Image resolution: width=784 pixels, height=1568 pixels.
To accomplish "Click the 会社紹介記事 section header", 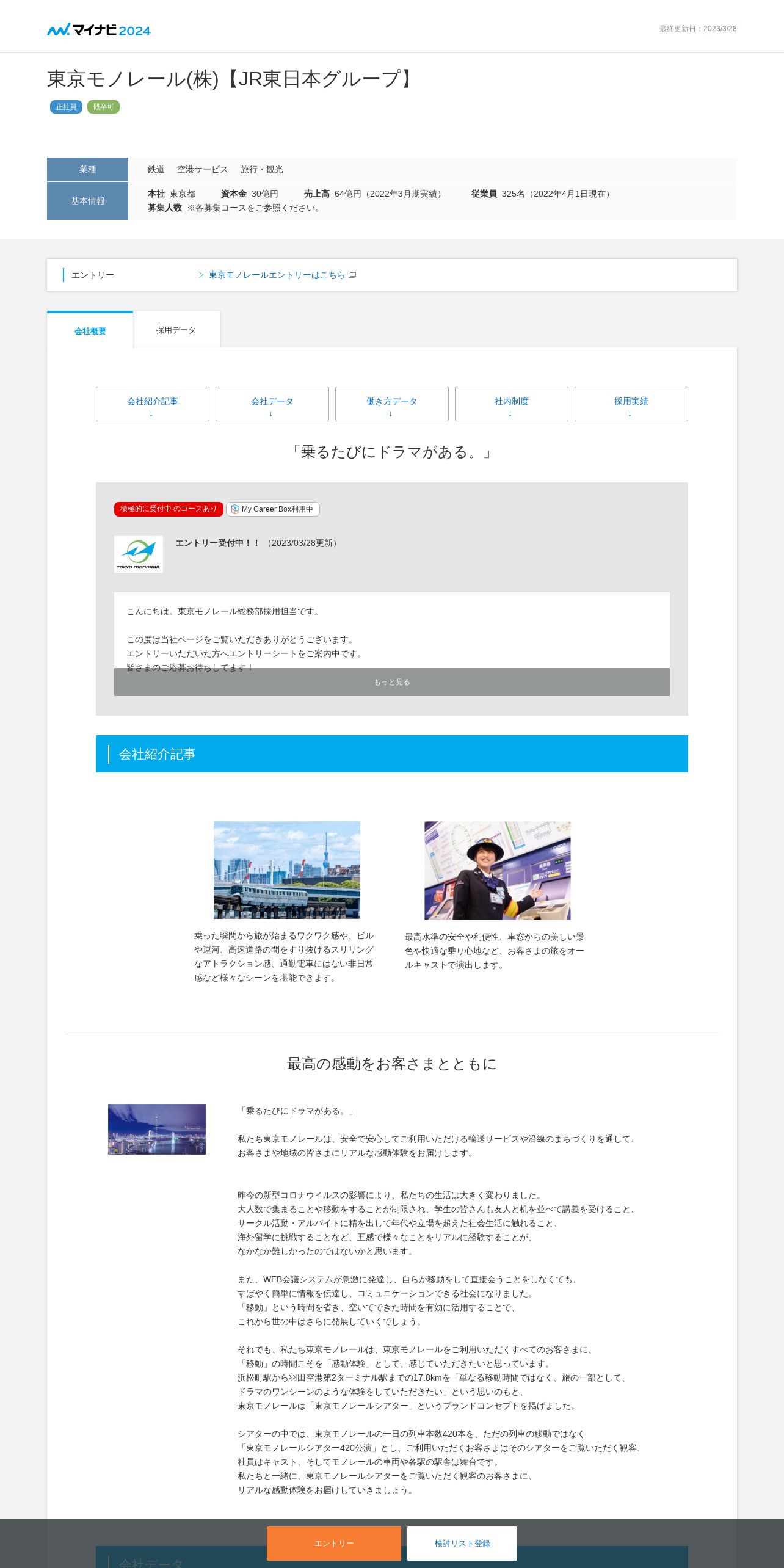I will tap(392, 754).
